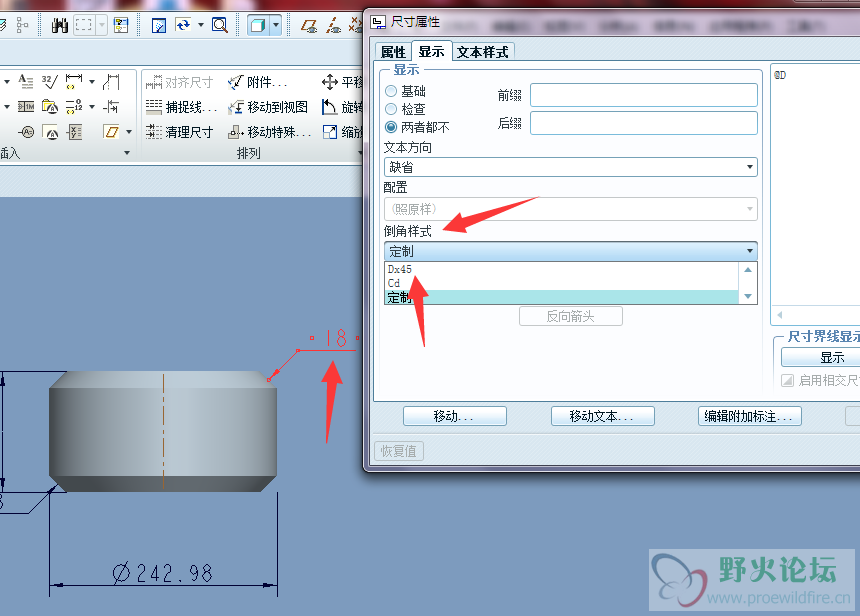Image resolution: width=860 pixels, height=616 pixels.
Task: Click the Pan move arrows icon (平移)
Action: (330, 82)
